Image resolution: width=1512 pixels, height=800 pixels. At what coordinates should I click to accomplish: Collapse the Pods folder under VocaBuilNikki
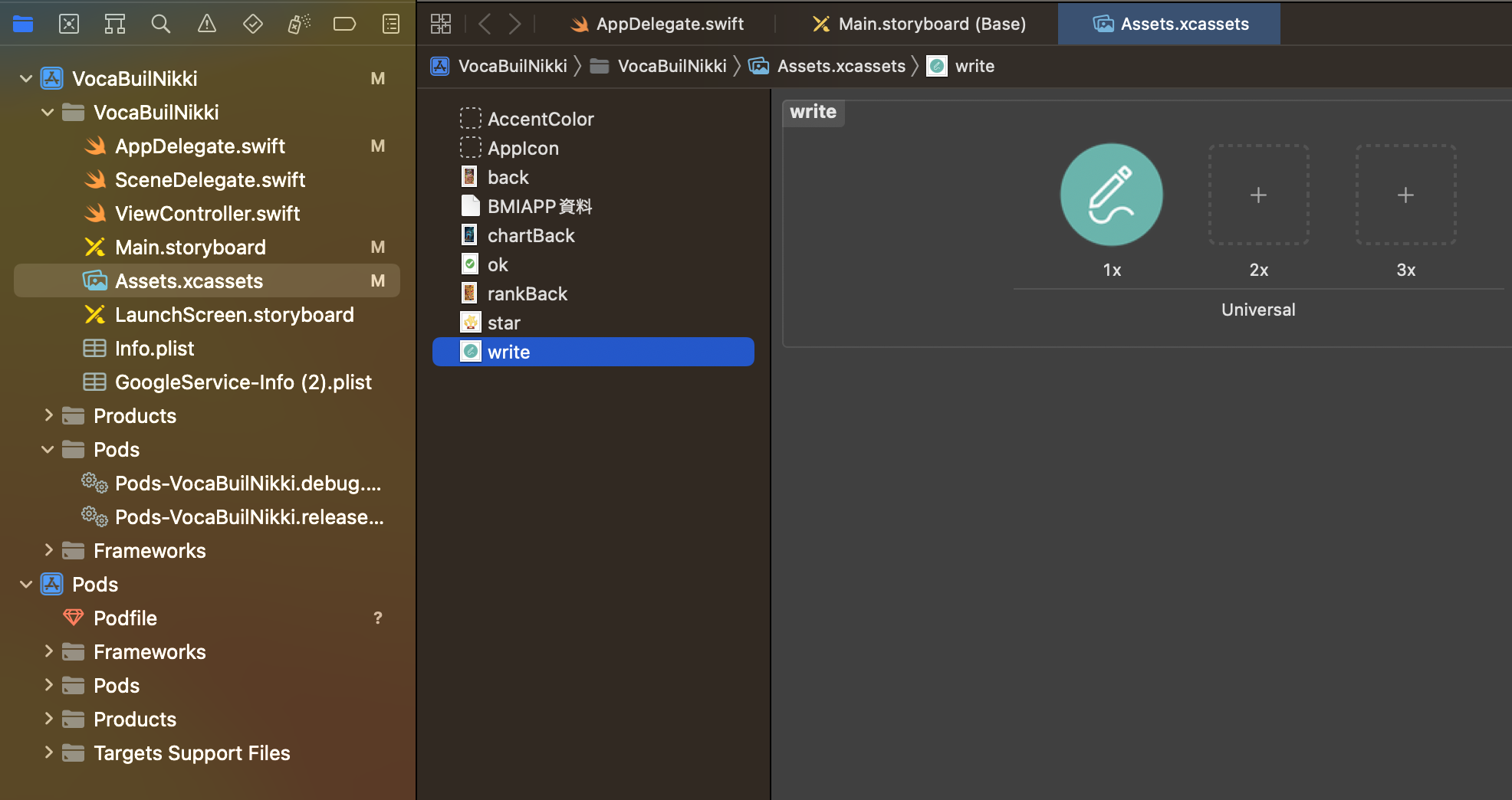pos(48,450)
